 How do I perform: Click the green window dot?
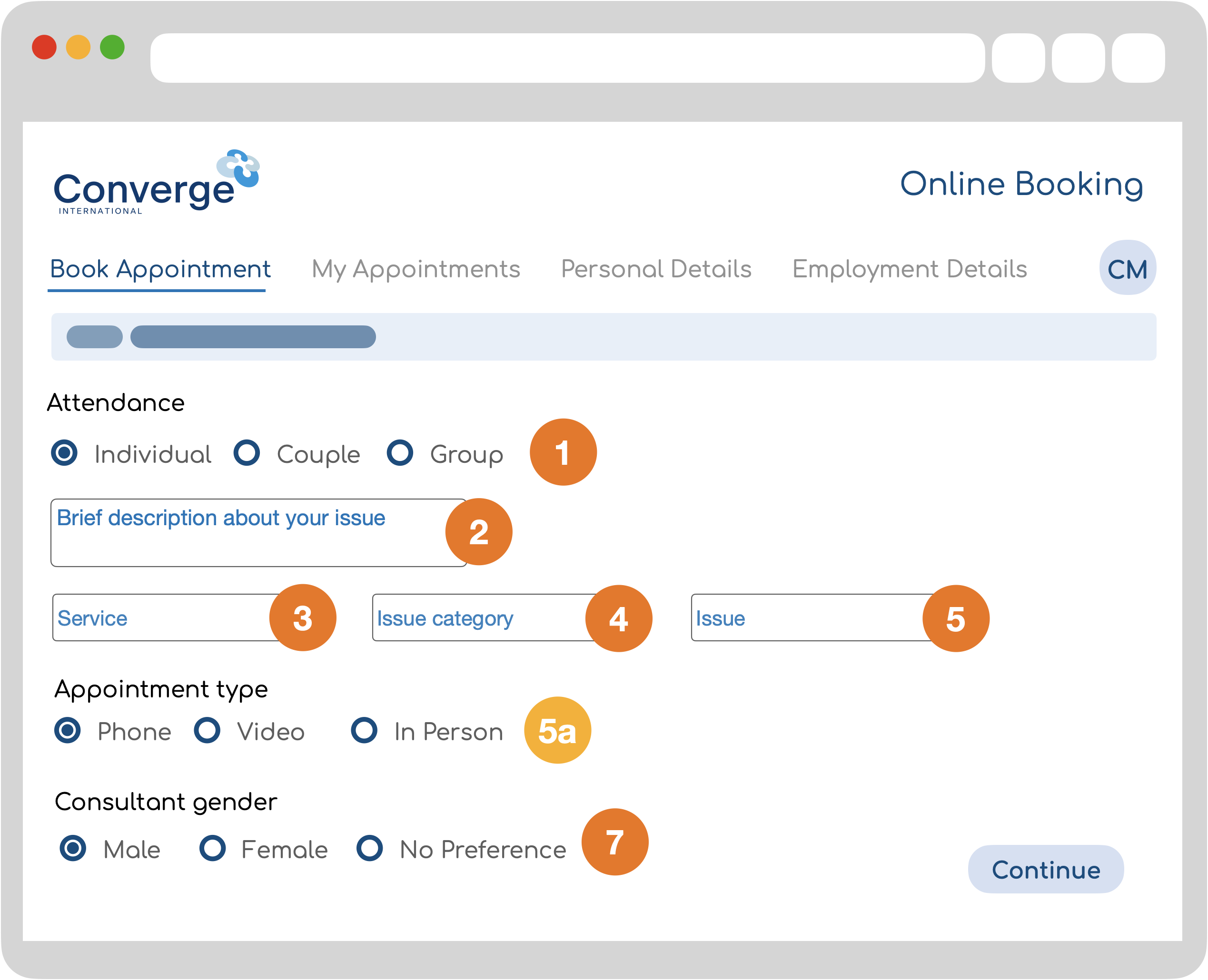click(112, 47)
